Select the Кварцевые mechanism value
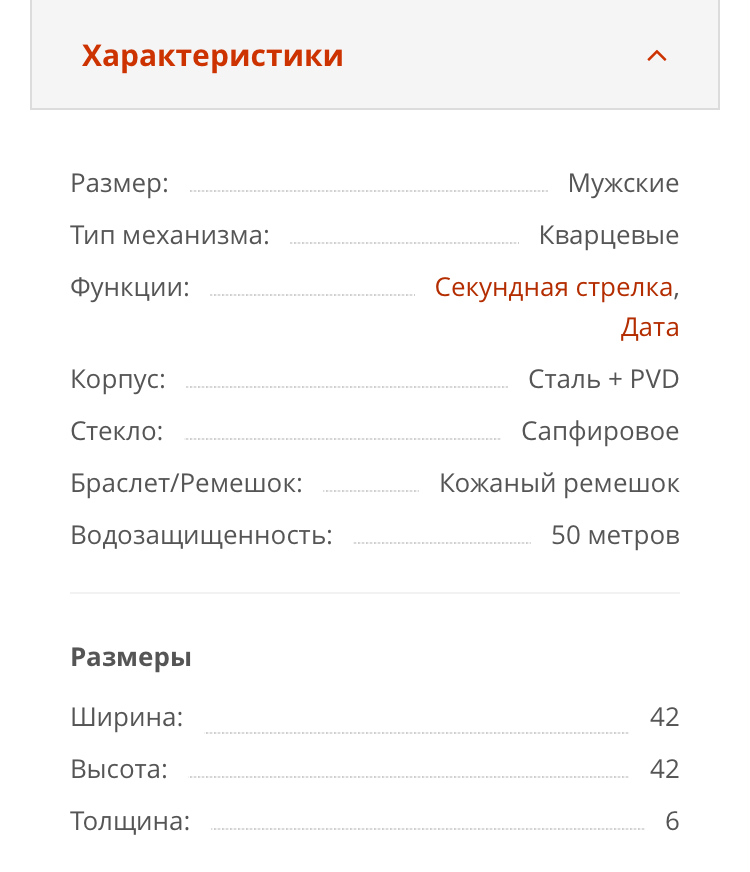Viewport: 750px width, 872px height. click(x=608, y=236)
